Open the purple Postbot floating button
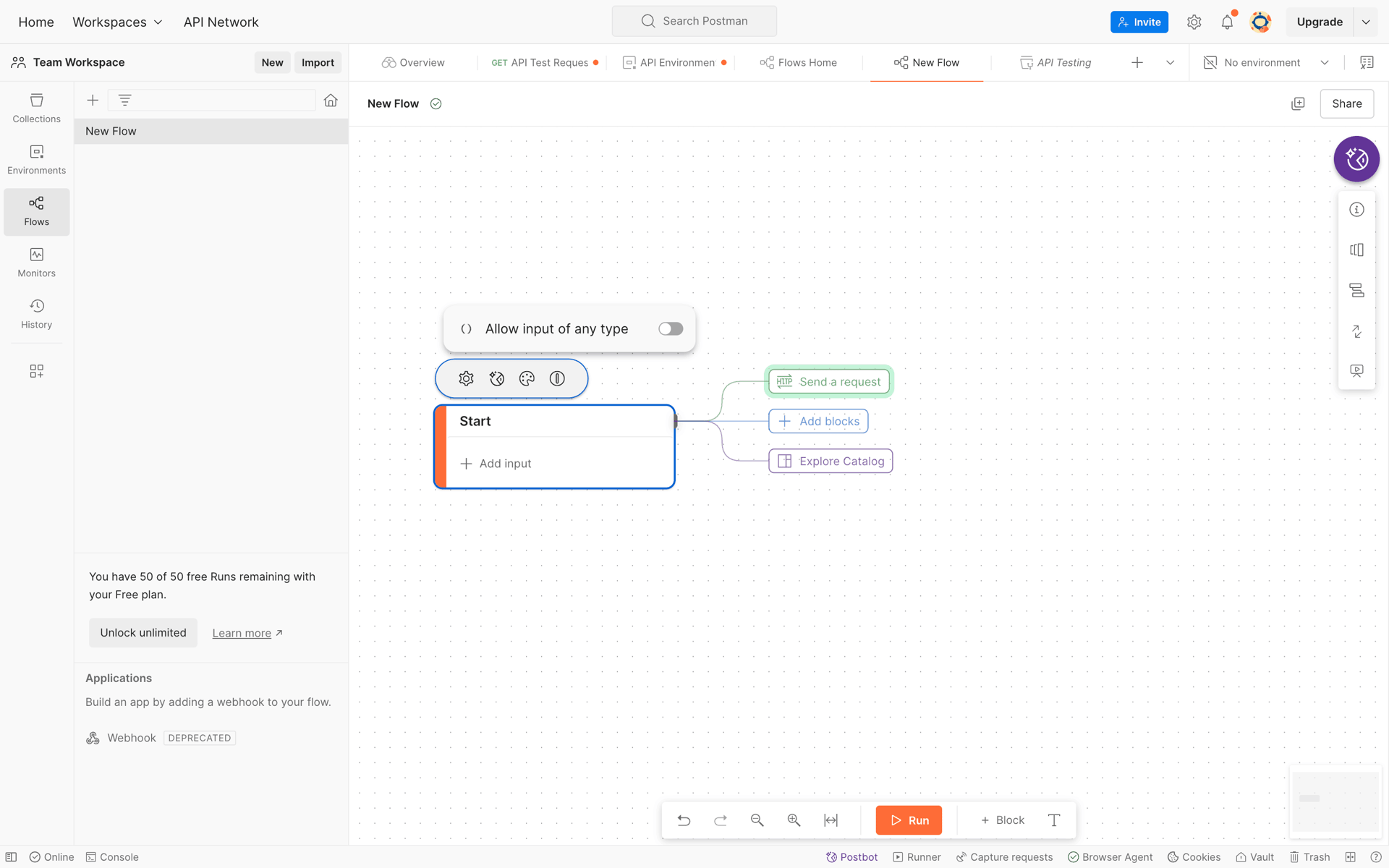 pyautogui.click(x=1356, y=159)
